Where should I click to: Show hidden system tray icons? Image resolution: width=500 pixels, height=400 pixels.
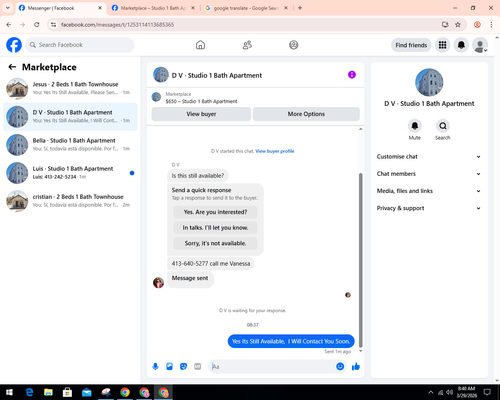pos(430,392)
